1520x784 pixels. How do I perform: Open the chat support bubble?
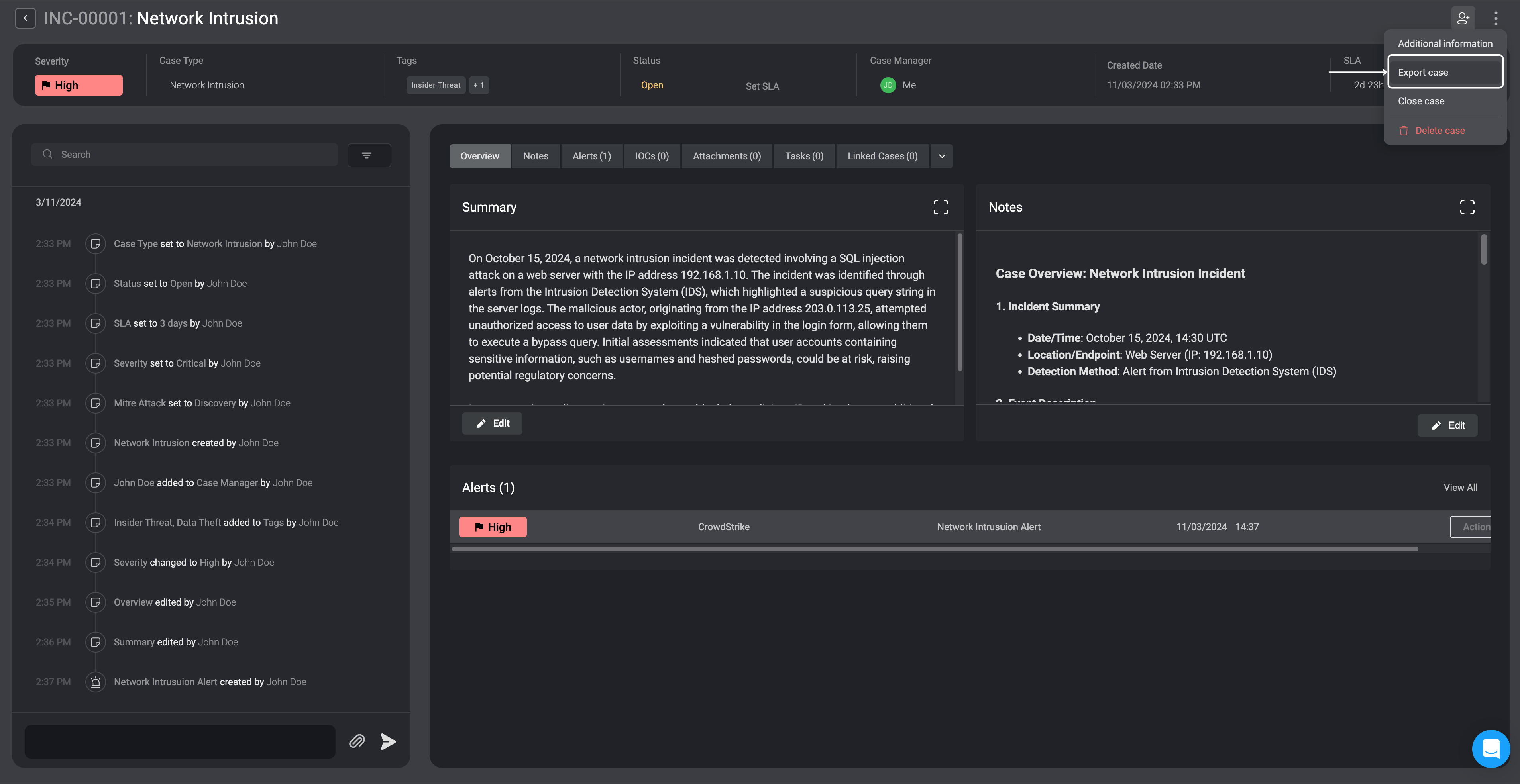1491,749
